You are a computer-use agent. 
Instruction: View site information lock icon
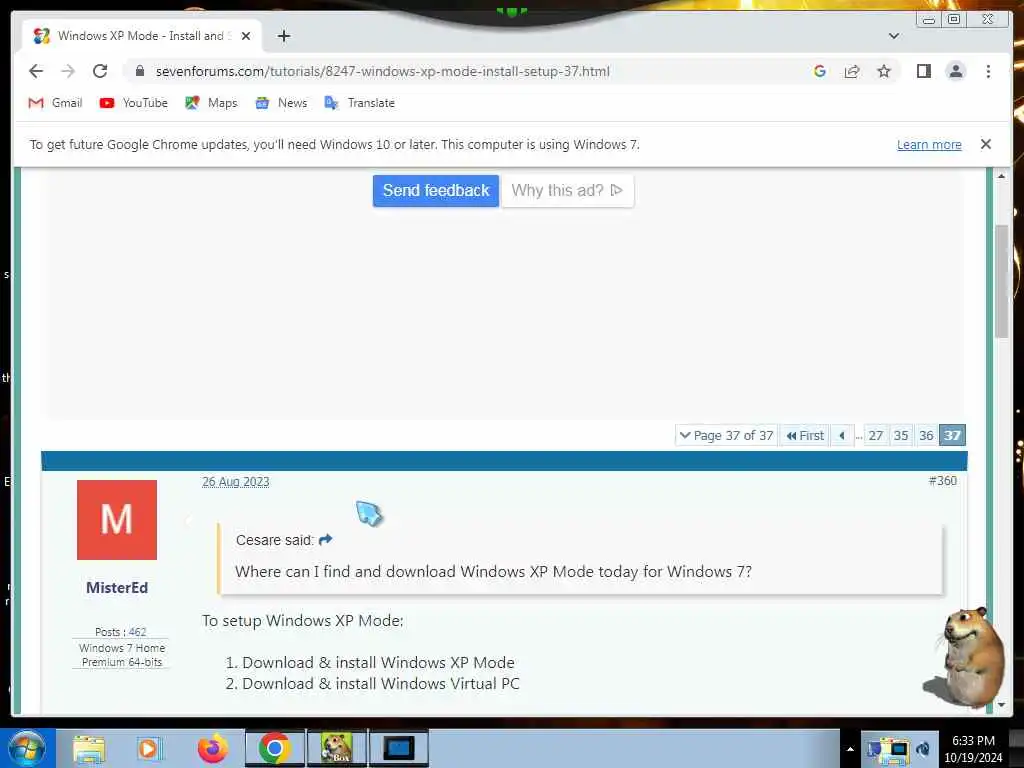tap(139, 71)
